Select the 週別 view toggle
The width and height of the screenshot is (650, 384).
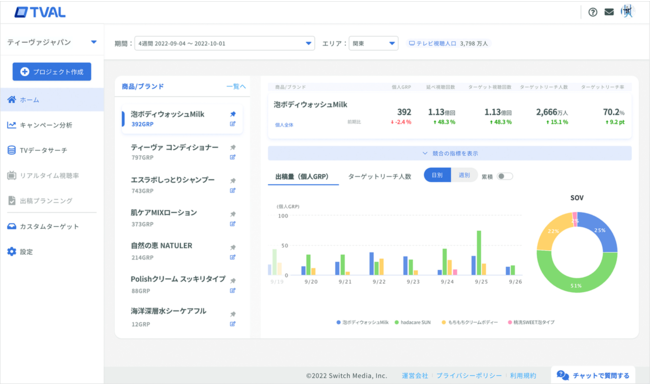(x=464, y=175)
